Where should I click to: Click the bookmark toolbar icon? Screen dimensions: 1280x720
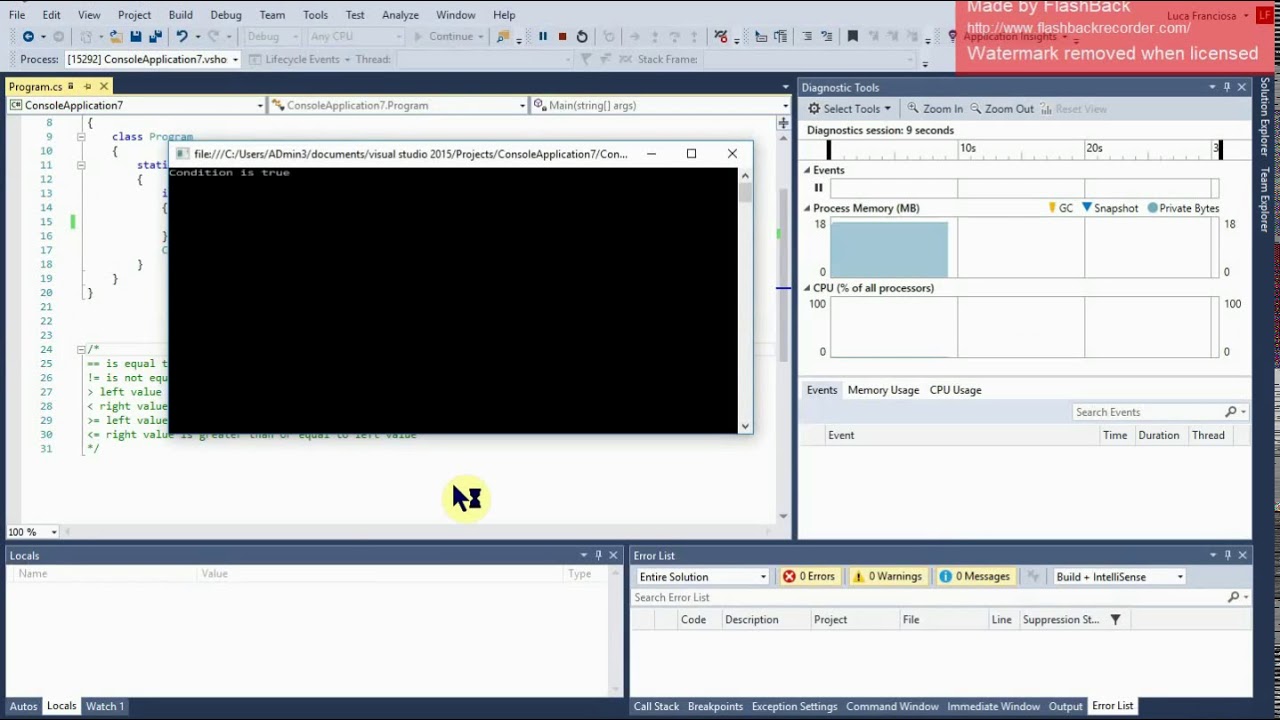coord(852,36)
